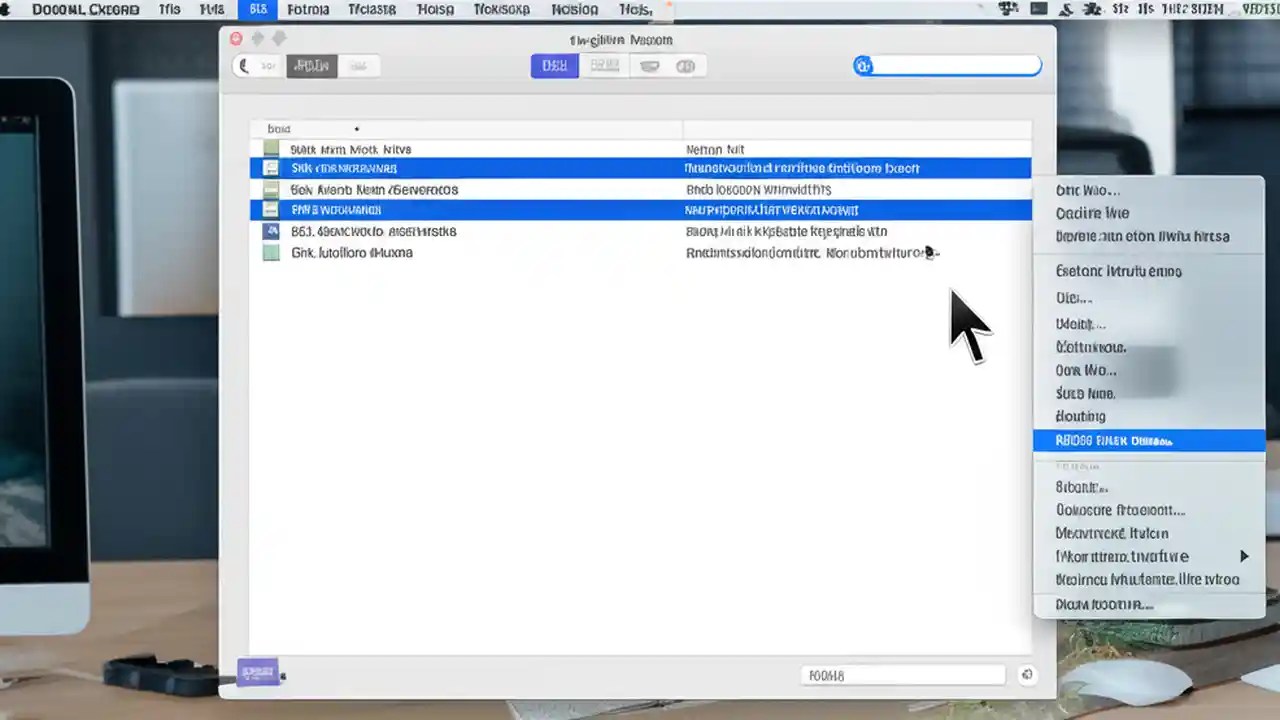Open the File menu in the menu bar
The image size is (1280, 720).
coord(169,9)
